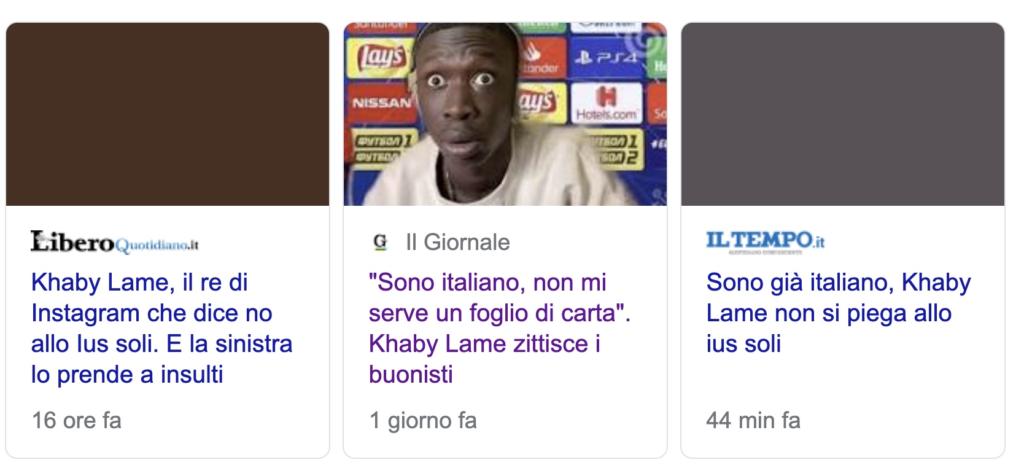Click the Lay's logo above the Nissan banner
The width and height of the screenshot is (1024, 473).
tap(380, 58)
